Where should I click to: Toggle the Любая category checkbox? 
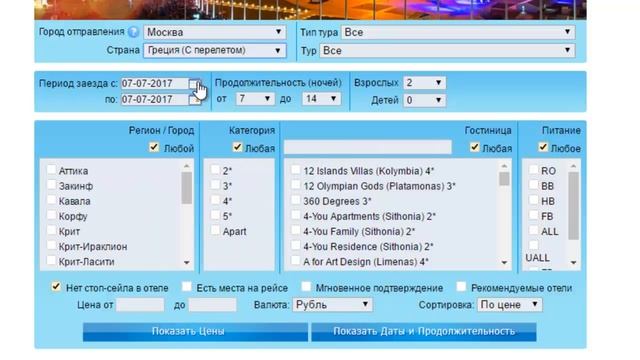237,147
